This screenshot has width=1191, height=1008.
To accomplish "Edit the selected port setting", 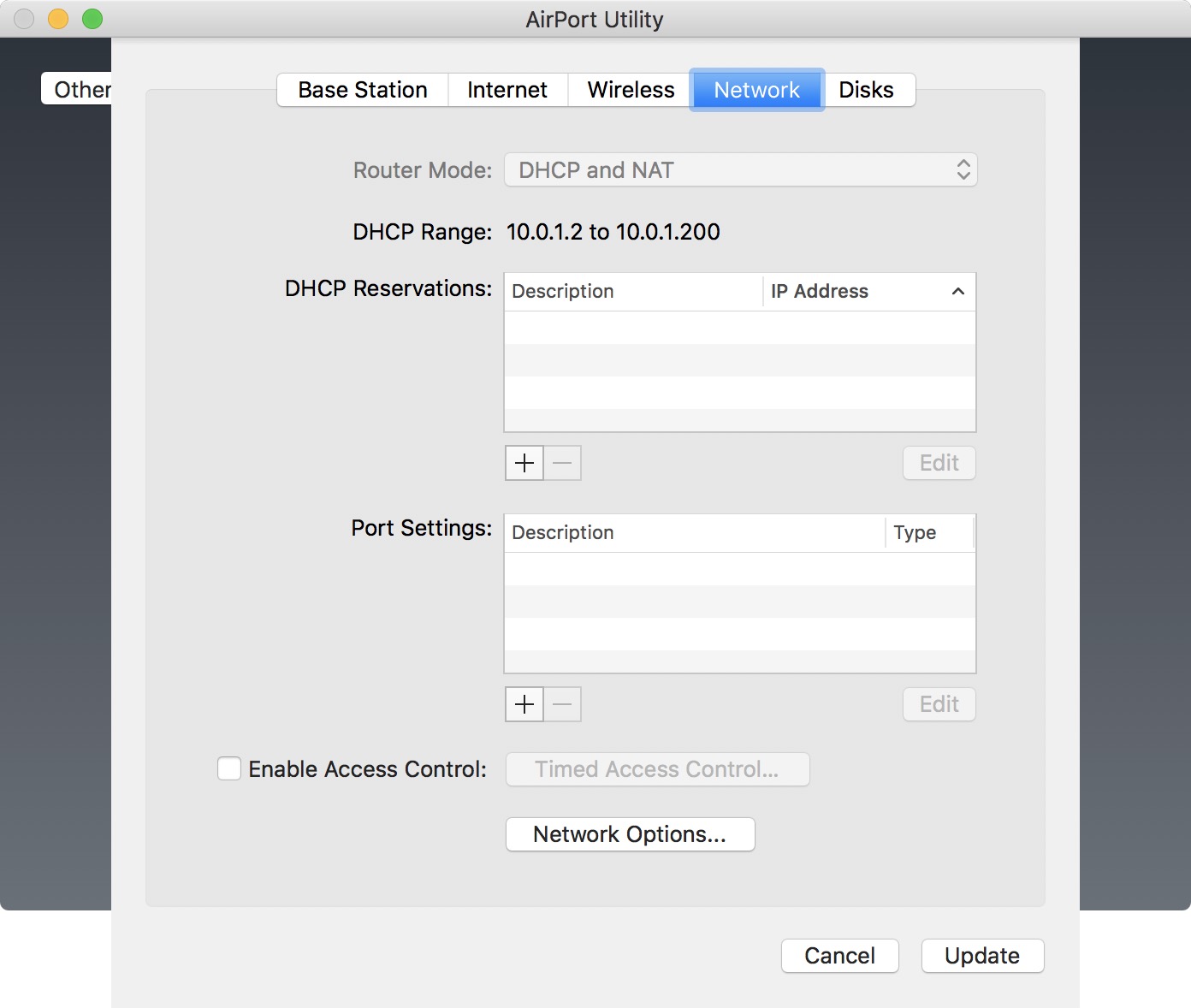I will (939, 704).
